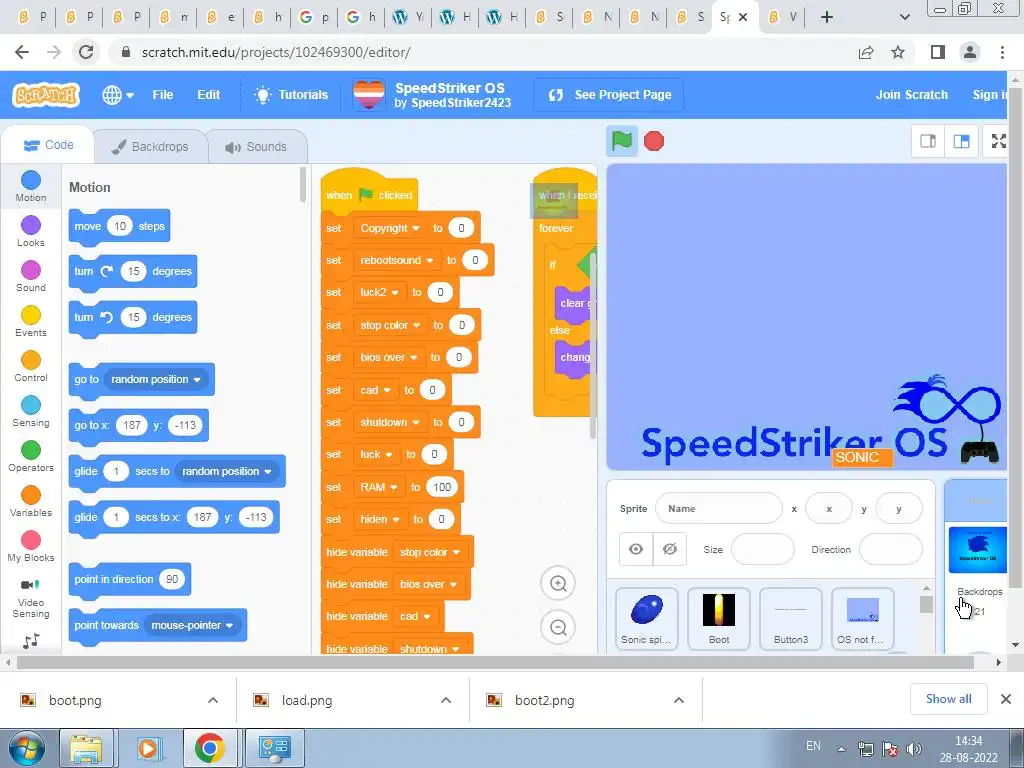Select the Looks block category

pyautogui.click(x=31, y=231)
